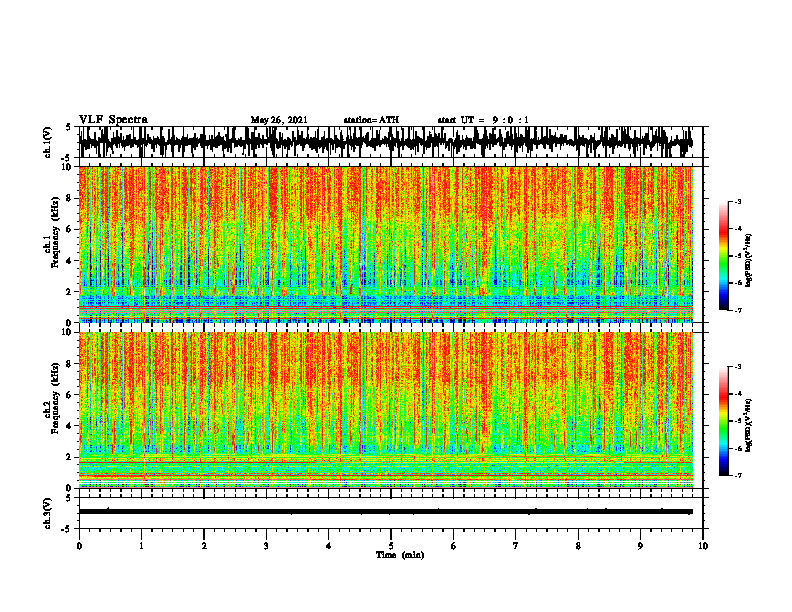Click the "8" tick on the time axis
Viewport: 792px width, 612px height.
click(578, 546)
